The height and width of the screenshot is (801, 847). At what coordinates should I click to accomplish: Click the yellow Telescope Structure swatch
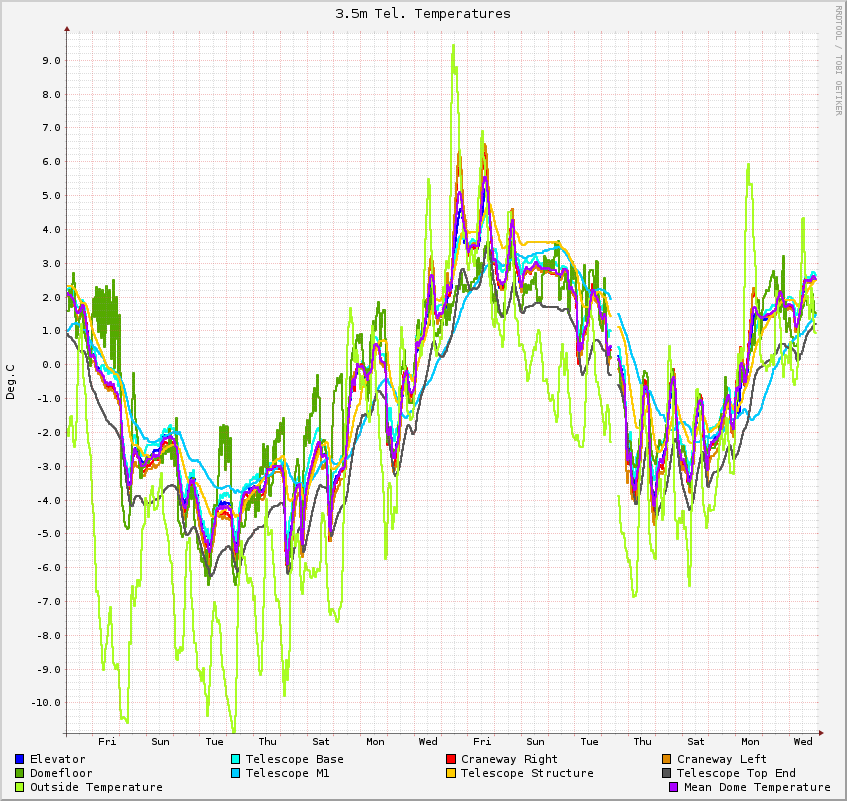pos(451,773)
